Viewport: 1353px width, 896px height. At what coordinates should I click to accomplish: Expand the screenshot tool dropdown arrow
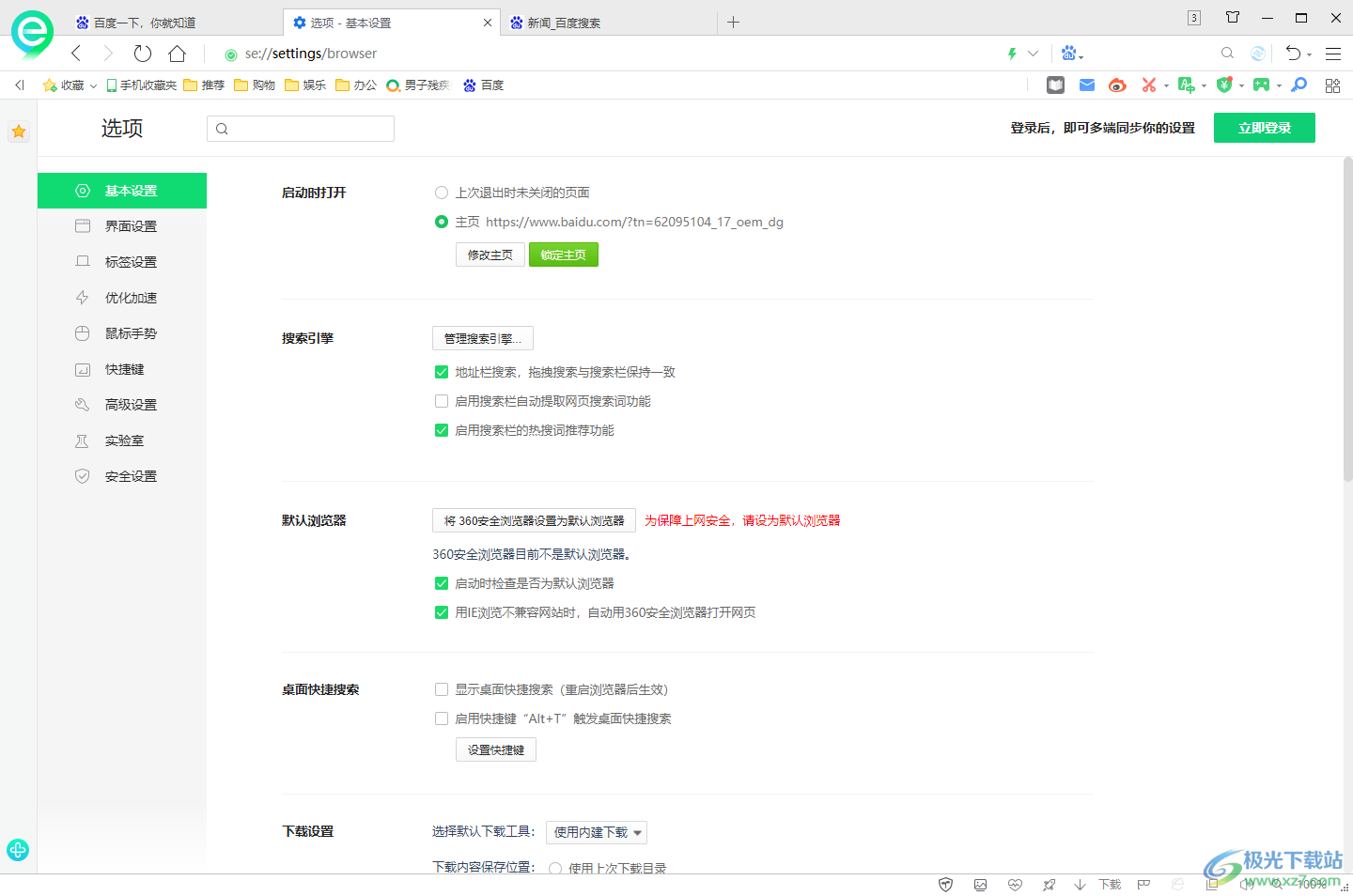1166,86
